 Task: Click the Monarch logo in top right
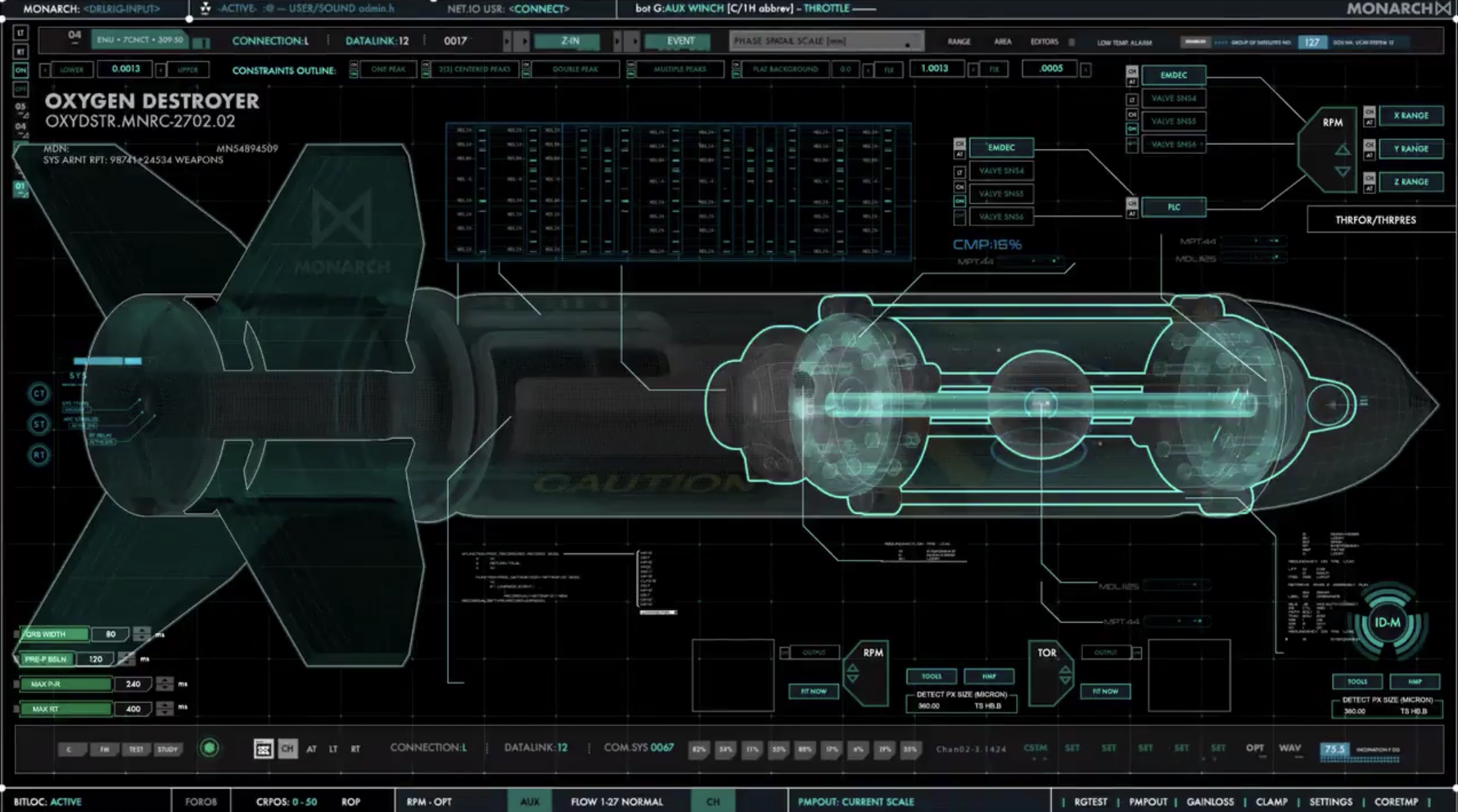tap(1398, 9)
